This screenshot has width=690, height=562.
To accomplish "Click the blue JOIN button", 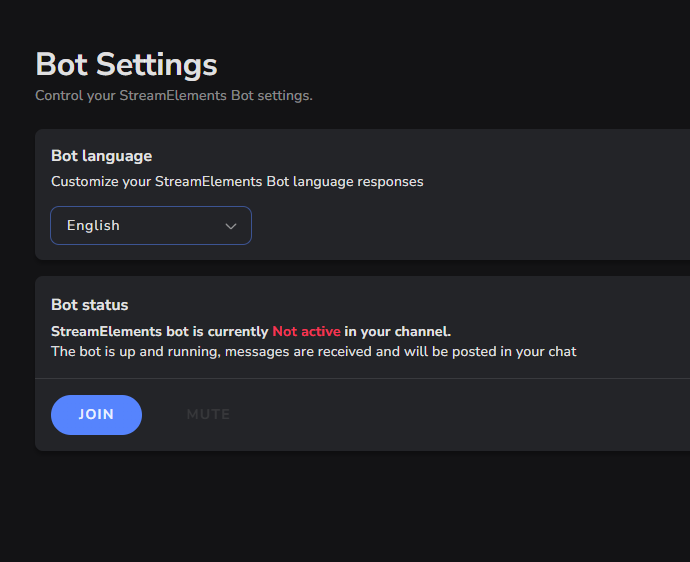I will click(96, 415).
